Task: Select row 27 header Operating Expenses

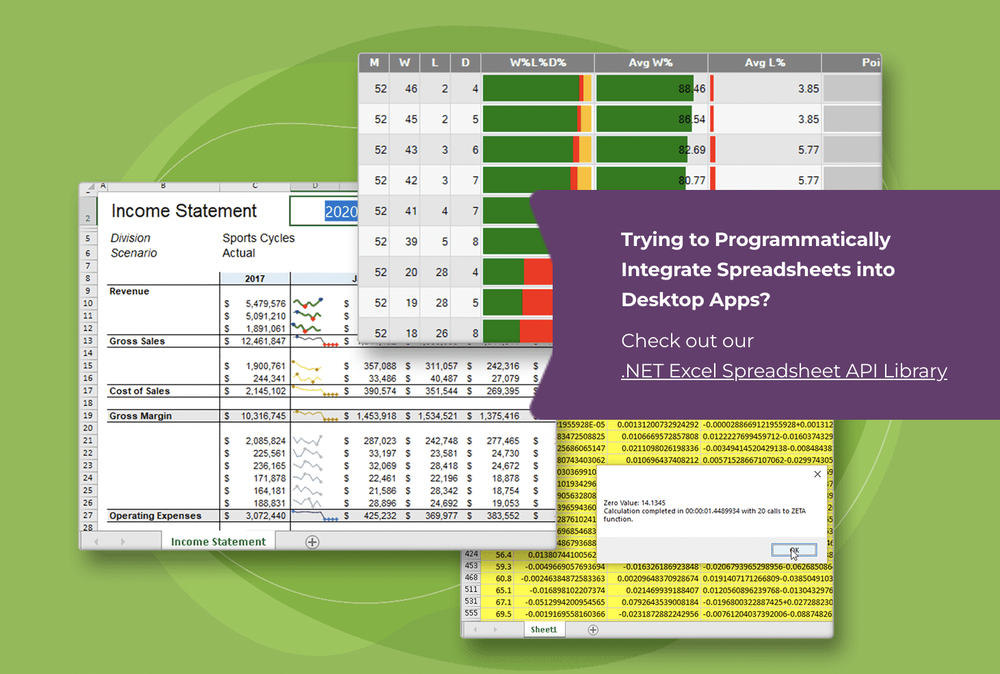Action: point(88,515)
